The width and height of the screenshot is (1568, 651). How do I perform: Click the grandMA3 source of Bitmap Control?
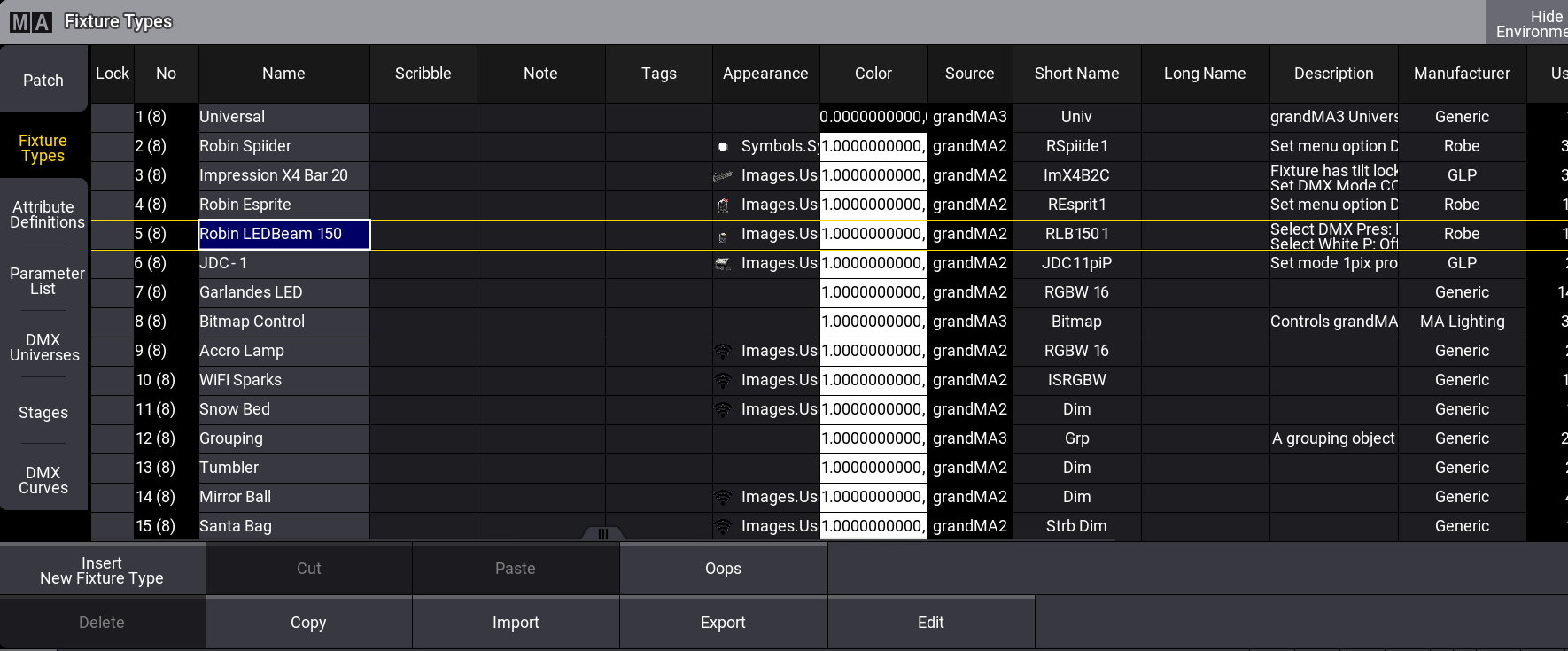(x=969, y=322)
